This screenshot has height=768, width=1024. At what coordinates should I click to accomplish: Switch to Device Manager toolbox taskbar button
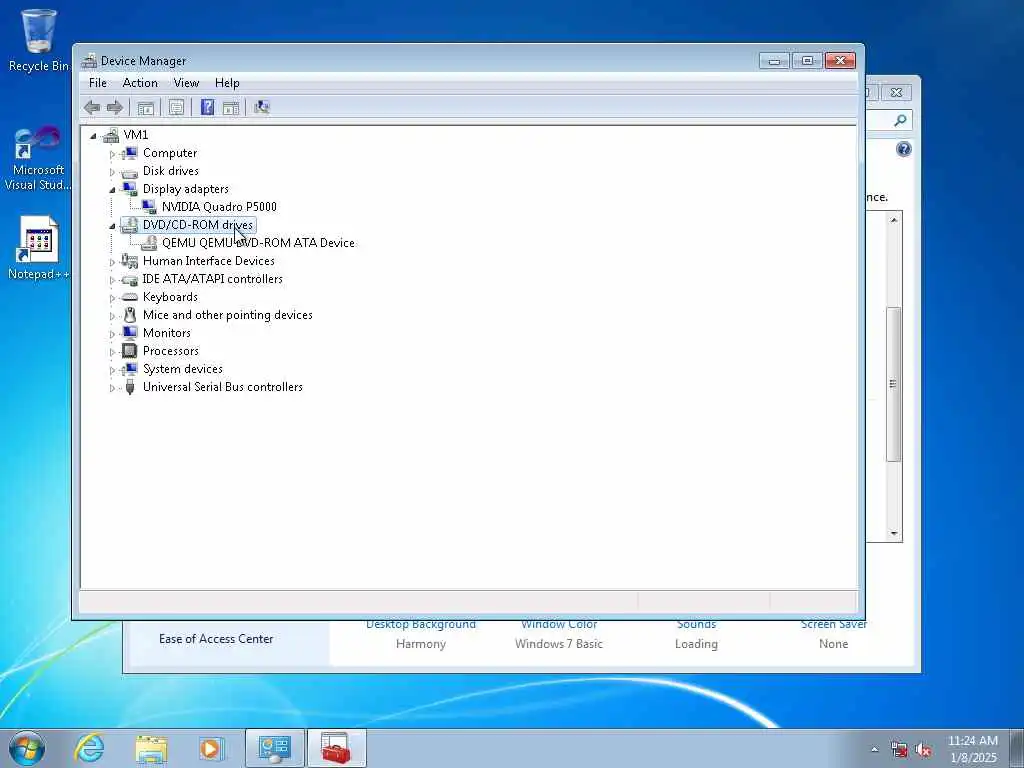[x=336, y=748]
